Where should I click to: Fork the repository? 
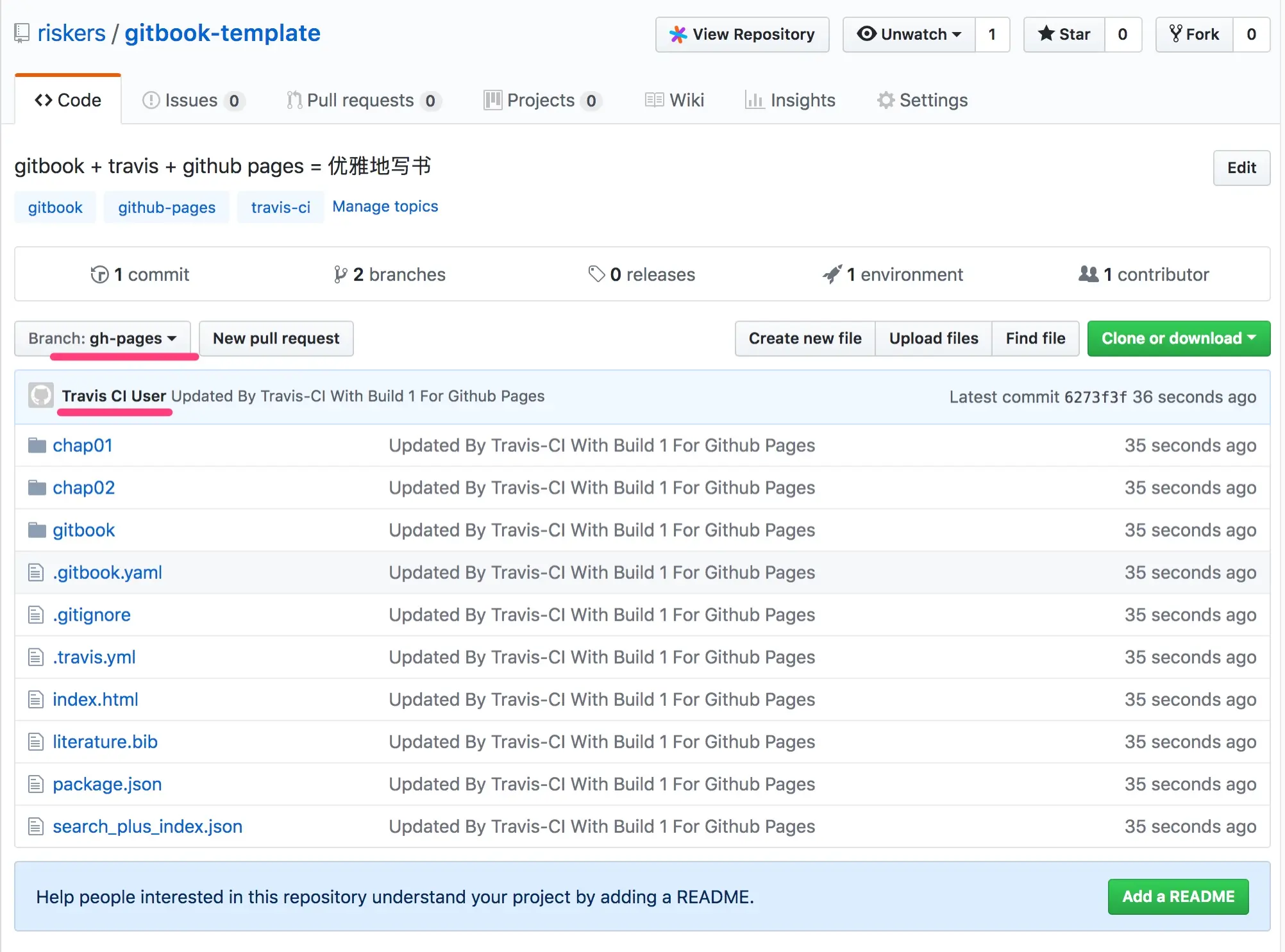(x=1194, y=34)
